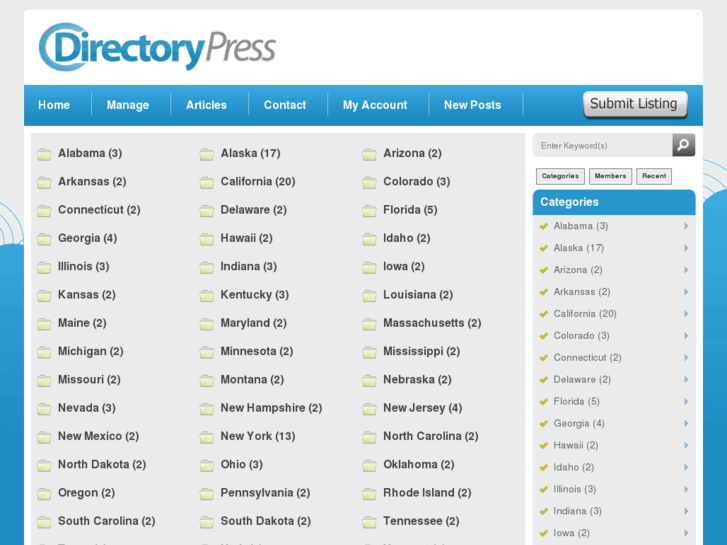Click the checkmark icon beside sidebar Hawaii (2)
This screenshot has width=727, height=545.
pos(544,446)
